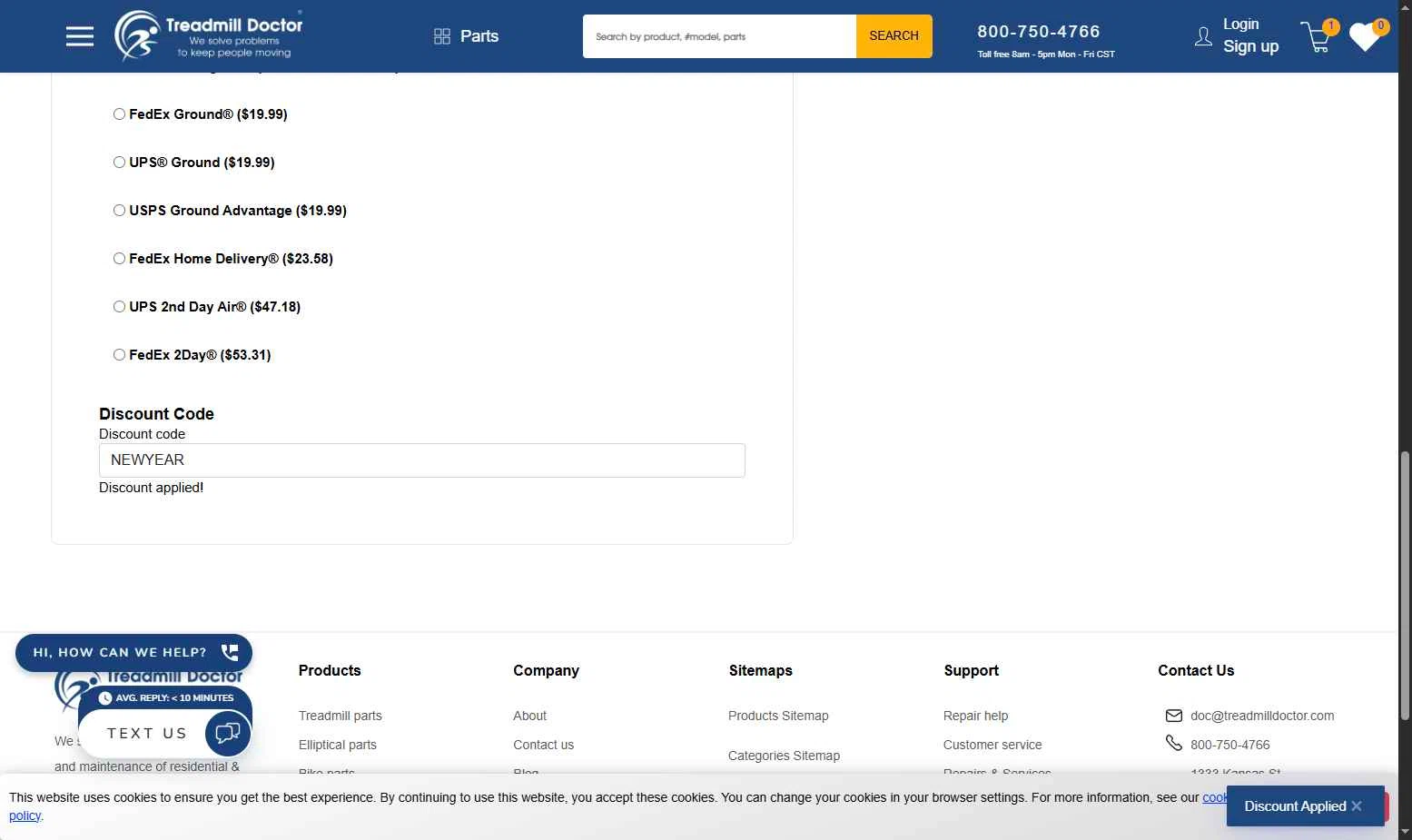Click the Support footer heading
The height and width of the screenshot is (840, 1412).
[x=971, y=671]
